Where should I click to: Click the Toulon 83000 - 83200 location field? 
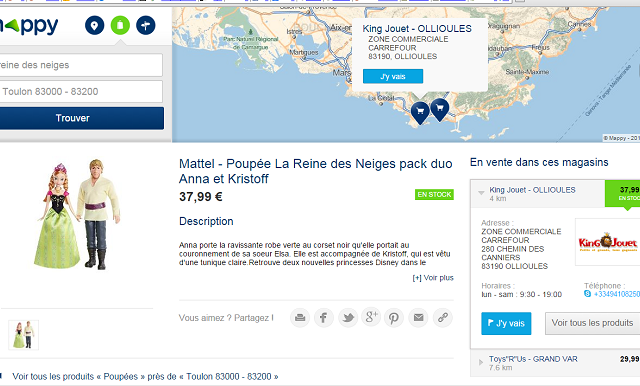81,91
